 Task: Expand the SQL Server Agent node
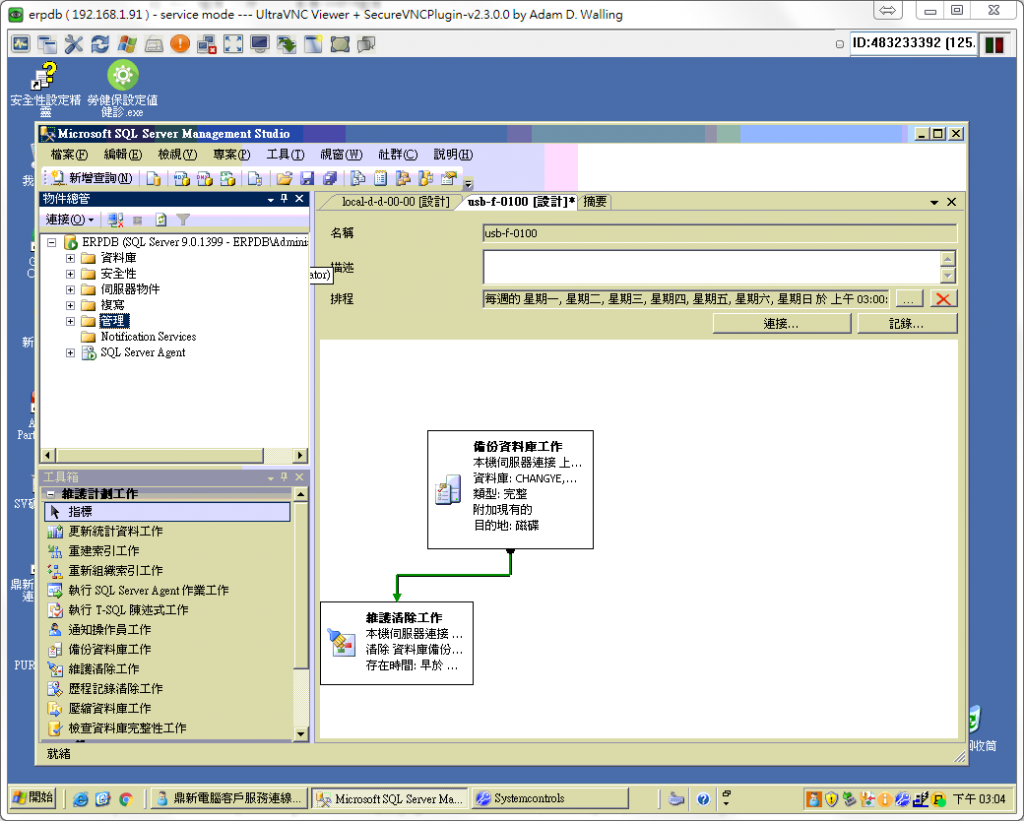[x=70, y=353]
